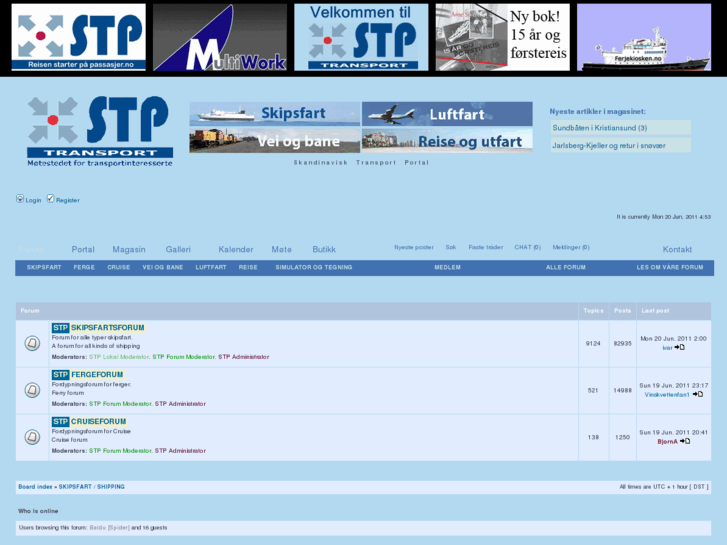Open user profile Vinskvettenfan1
This screenshot has height=545, width=727.
coord(667,395)
